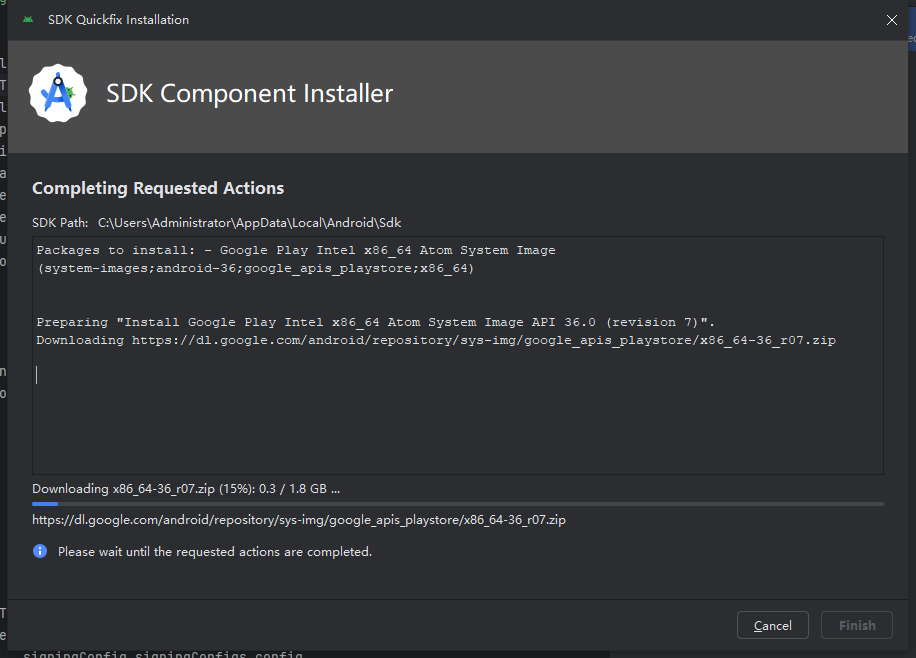916x658 pixels.
Task: Click the green Android icon in title bar
Action: coord(27,20)
